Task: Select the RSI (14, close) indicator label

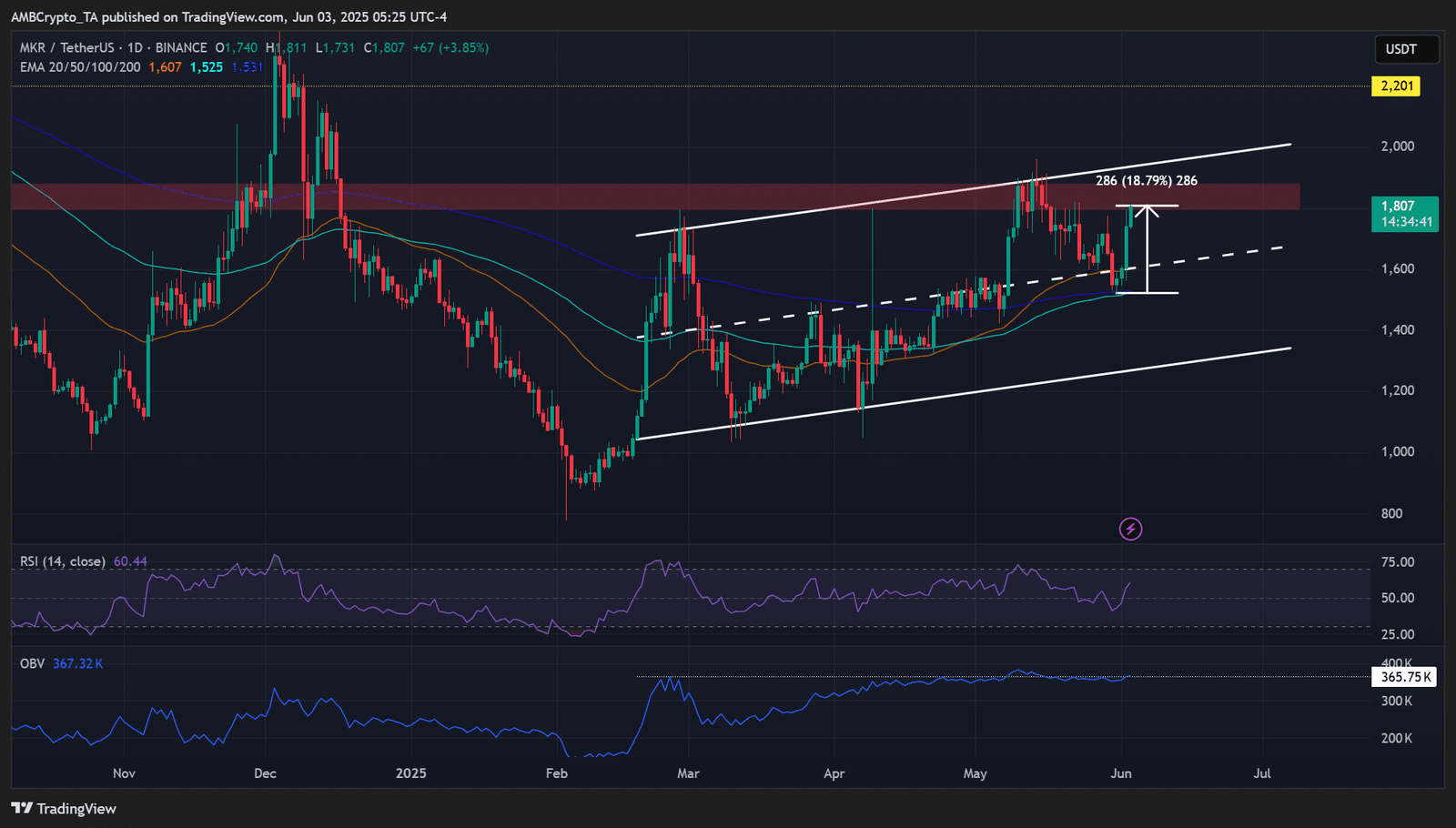Action: click(x=63, y=561)
